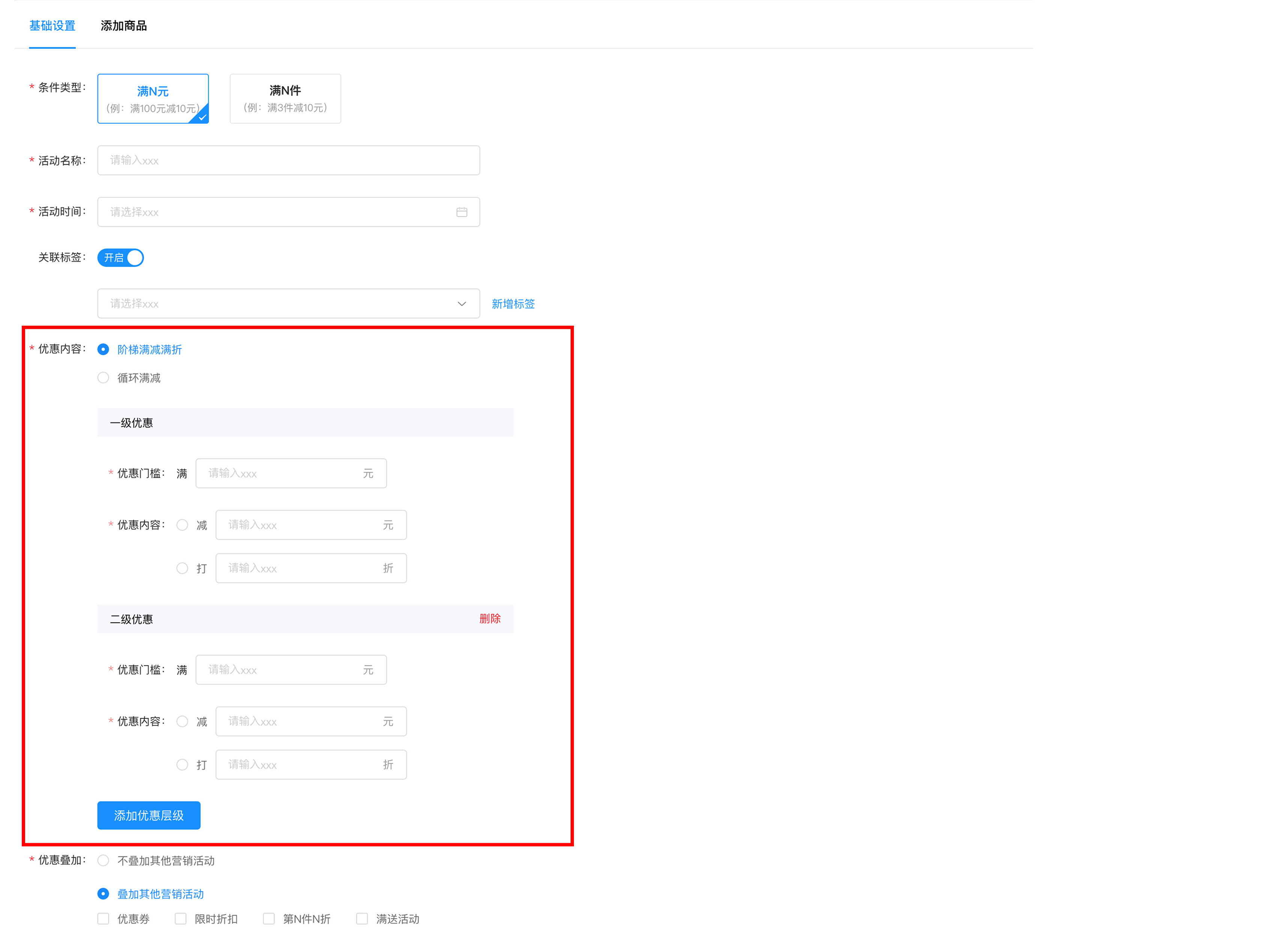The height and width of the screenshot is (952, 1277).
Task: Select the 阶梯满减满折 radio option
Action: pos(103,350)
